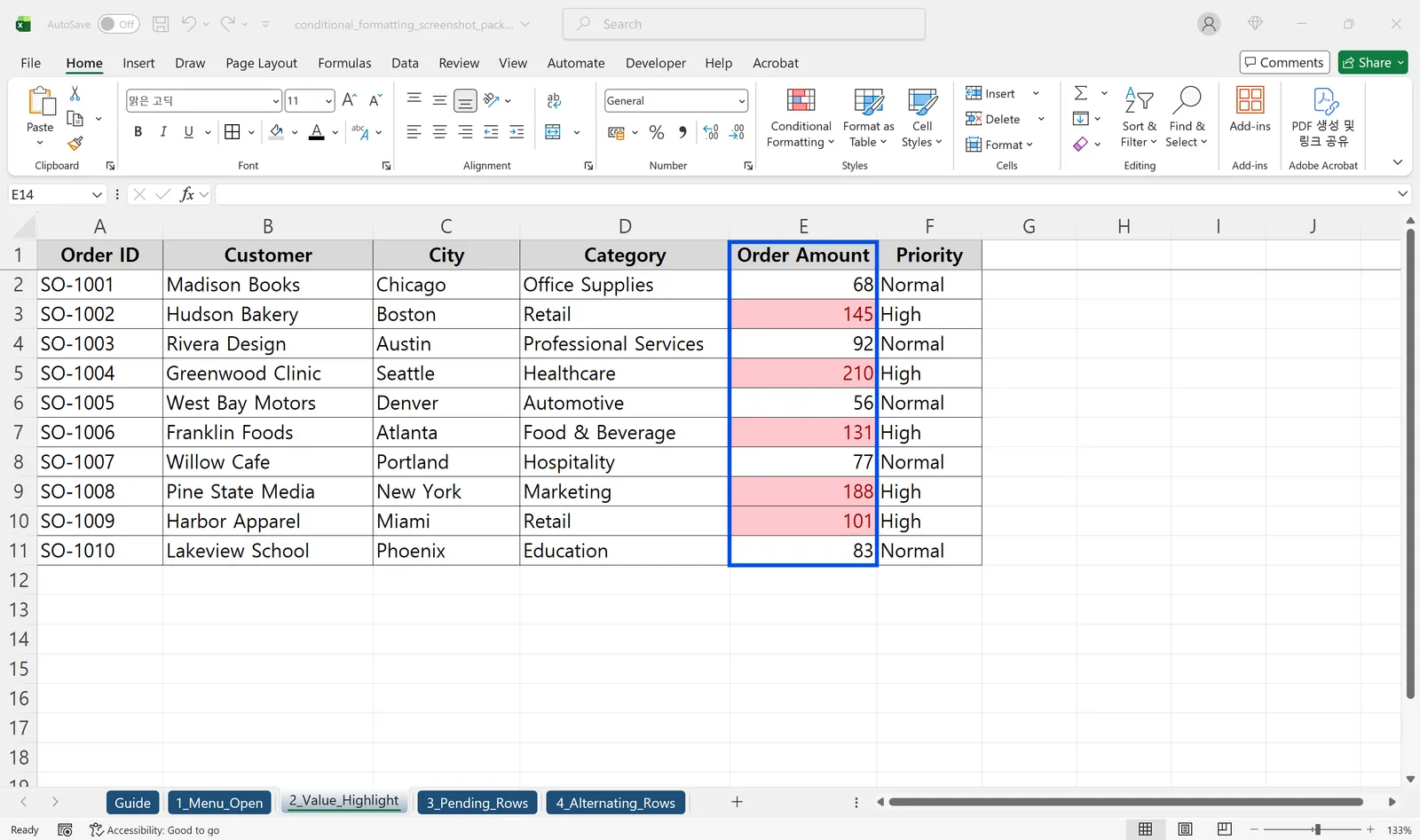Click the Wrap Text icon
1420x840 pixels.
[554, 100]
